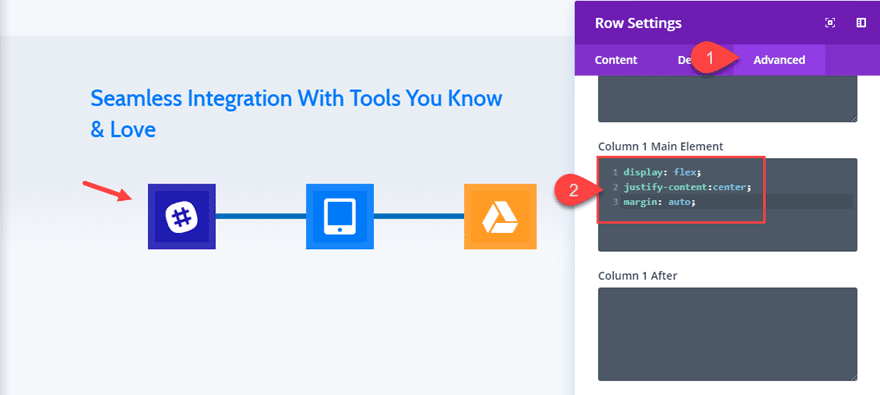Switch to the Content tab

coord(616,60)
